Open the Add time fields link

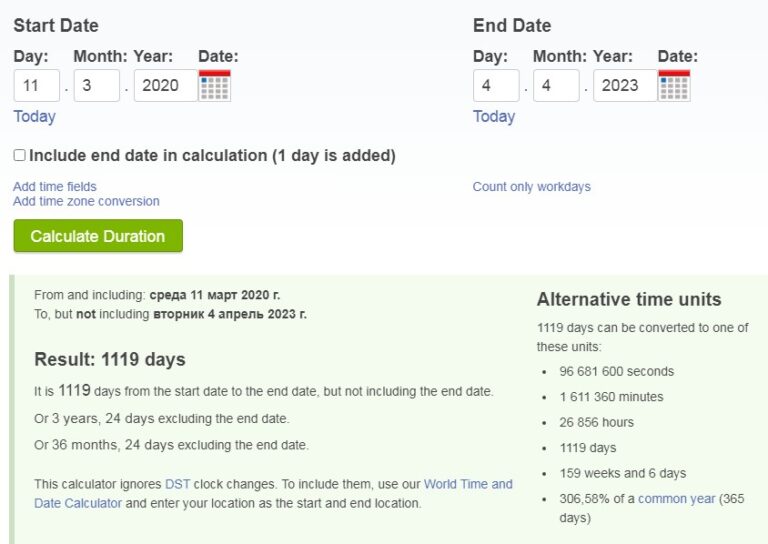click(x=55, y=187)
